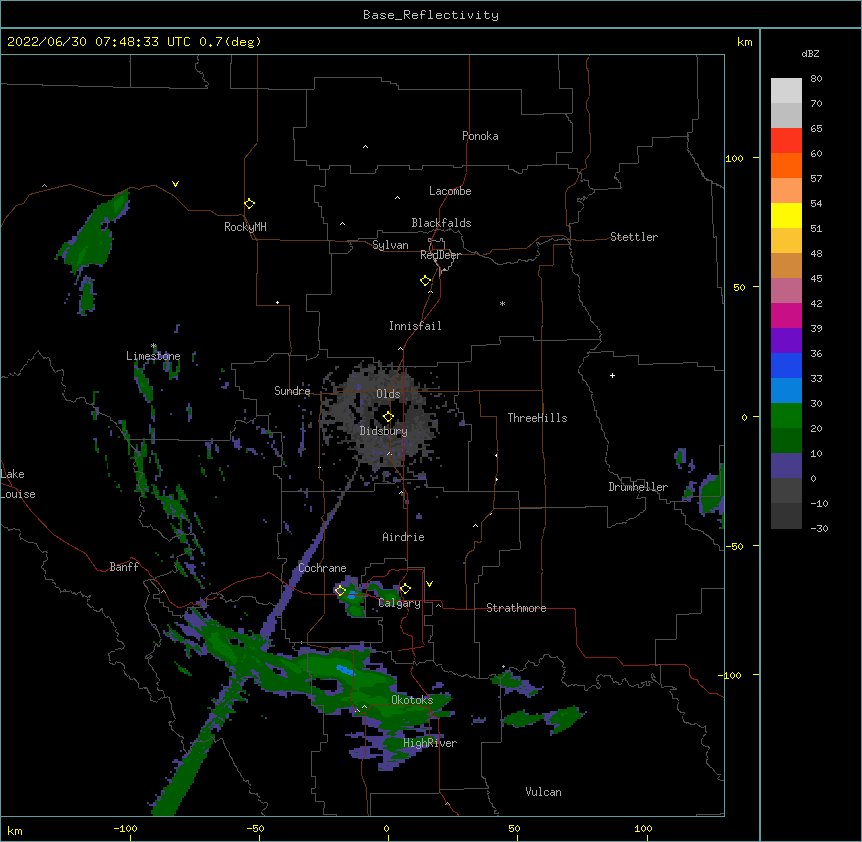This screenshot has height=842, width=862.
Task: Click the Base_Reflectivity title
Action: tap(431, 15)
